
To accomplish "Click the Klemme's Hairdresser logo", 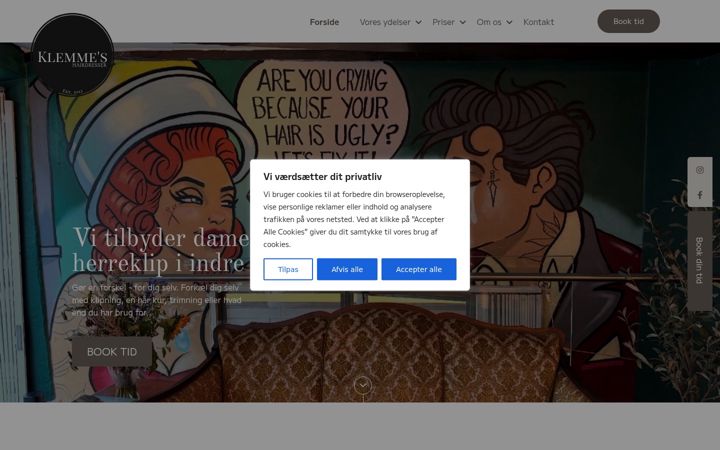I will click(73, 54).
